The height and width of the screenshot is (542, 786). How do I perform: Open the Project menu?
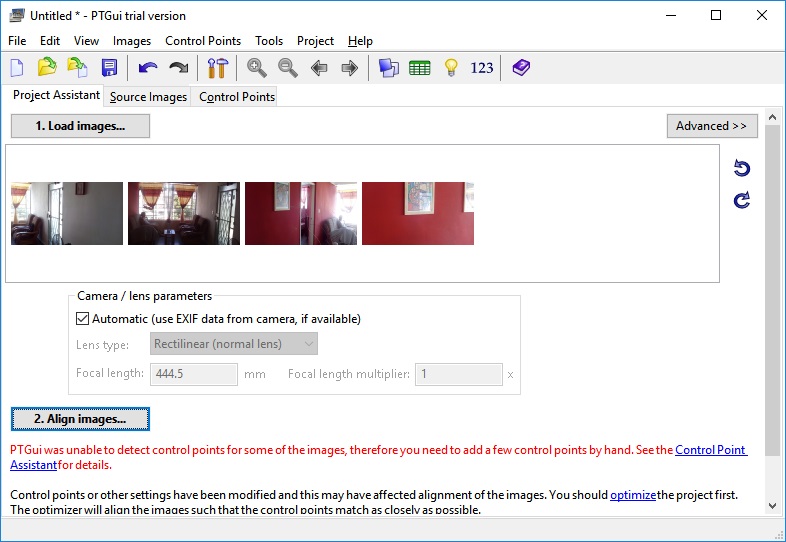[315, 41]
